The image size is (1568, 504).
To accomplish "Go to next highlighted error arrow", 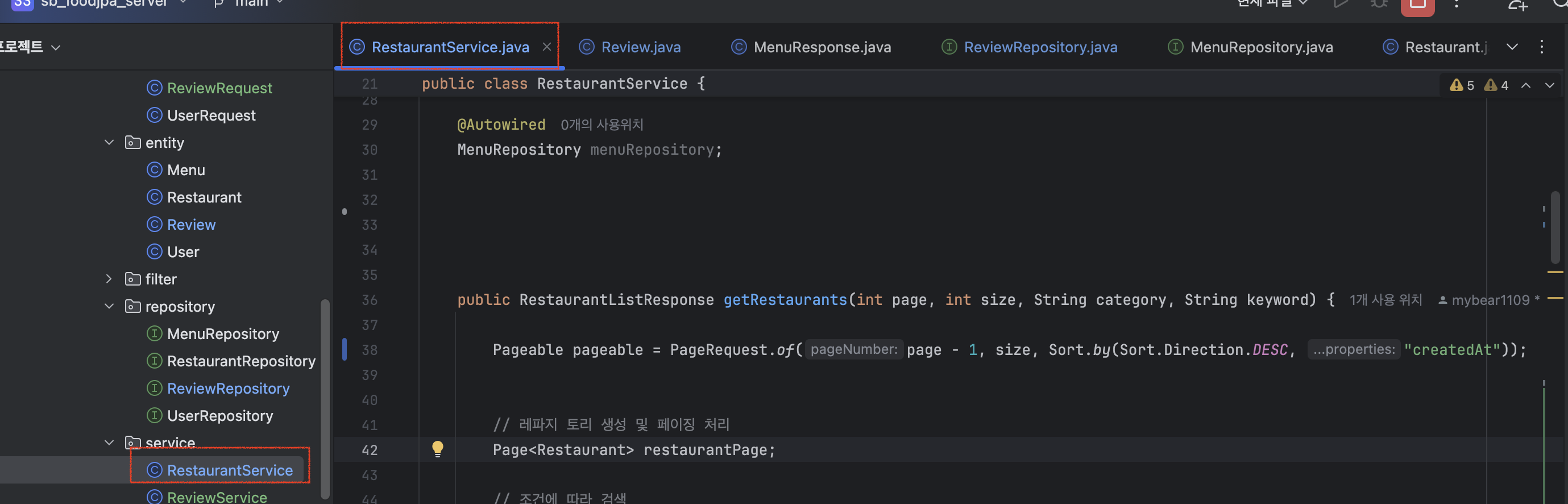I will point(1550,85).
